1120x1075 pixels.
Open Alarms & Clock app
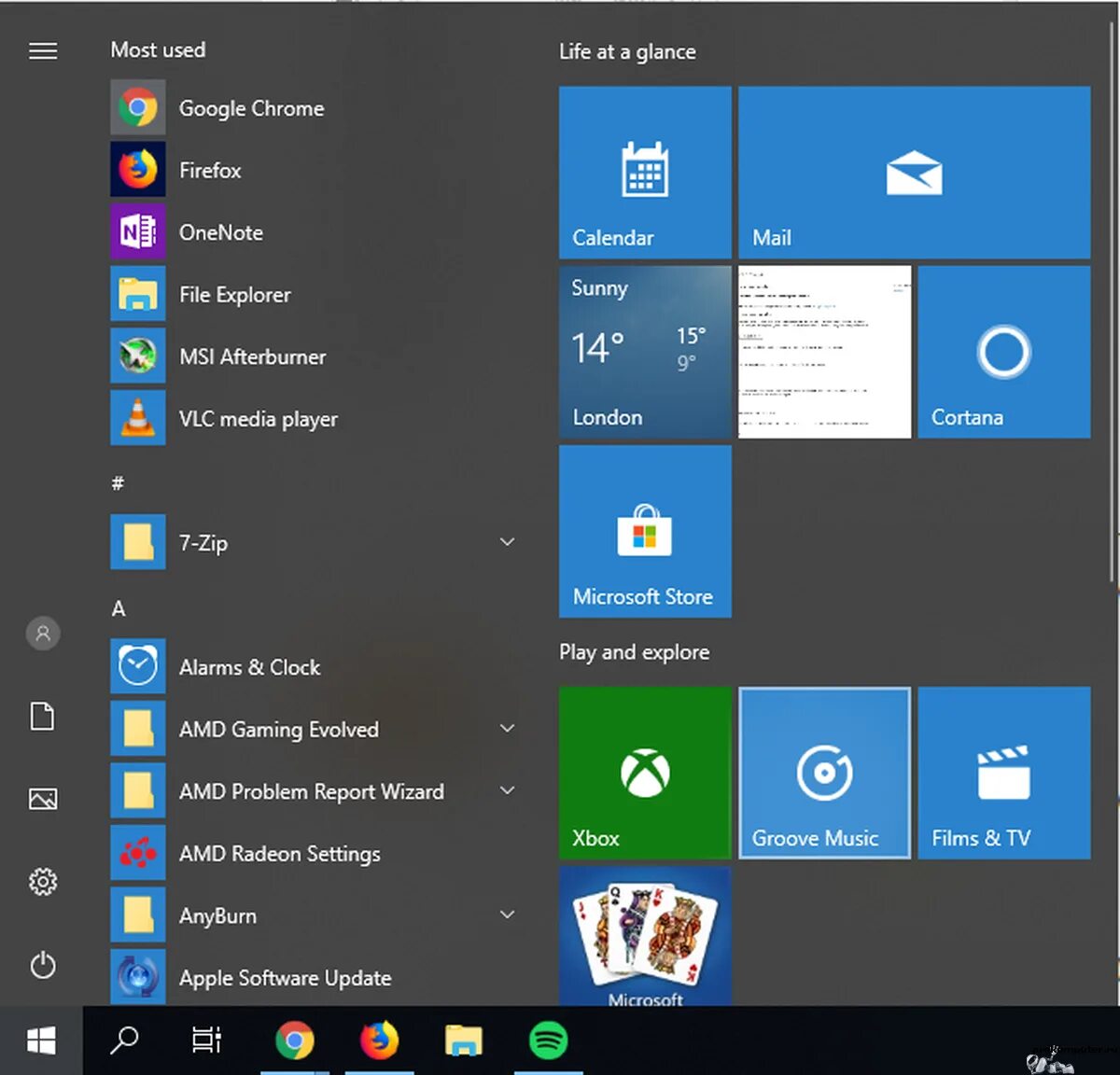[x=313, y=667]
